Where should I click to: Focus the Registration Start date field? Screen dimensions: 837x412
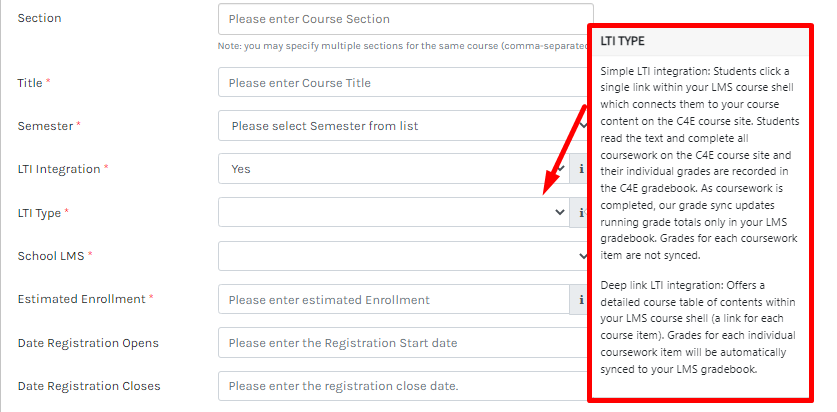(x=400, y=343)
